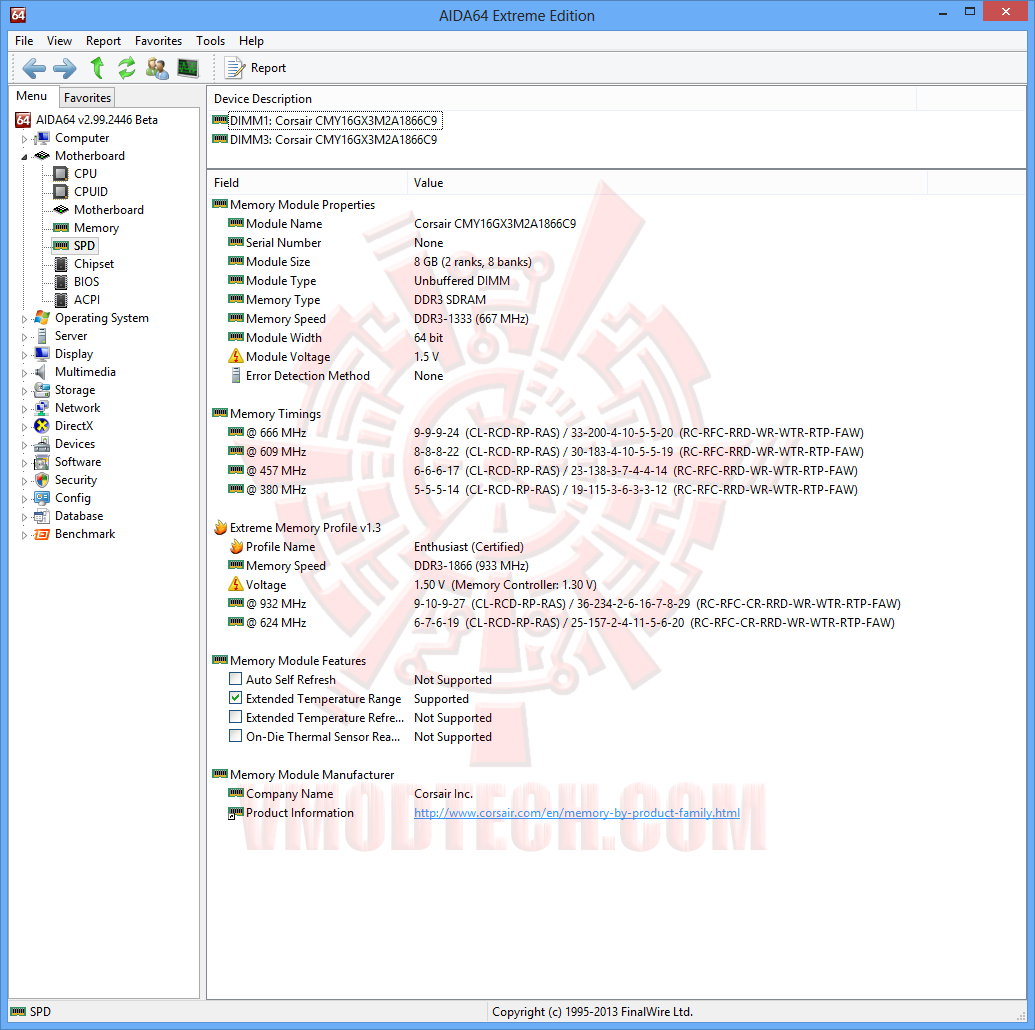Toggle the Extended Temperature Refresh checkbox

point(235,717)
